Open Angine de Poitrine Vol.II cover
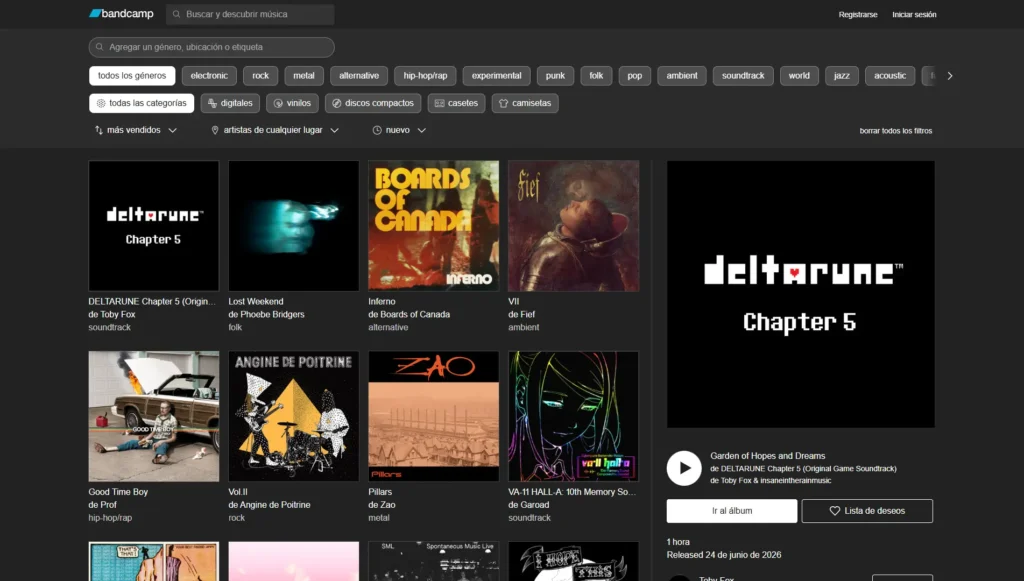The height and width of the screenshot is (581, 1024). [x=294, y=416]
